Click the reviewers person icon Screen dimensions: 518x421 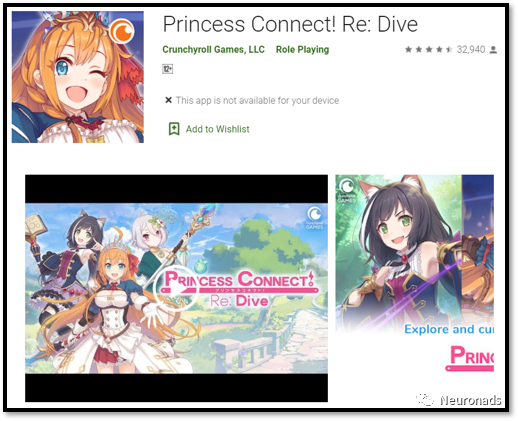click(493, 50)
